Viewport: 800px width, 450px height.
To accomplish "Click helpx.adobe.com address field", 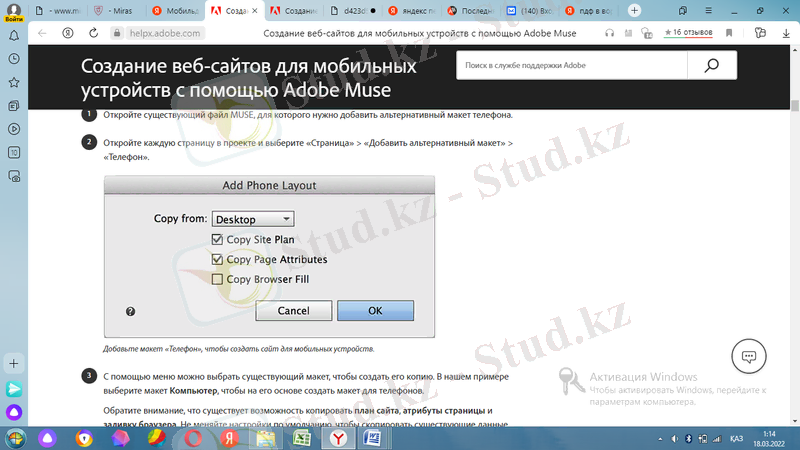I will (165, 33).
